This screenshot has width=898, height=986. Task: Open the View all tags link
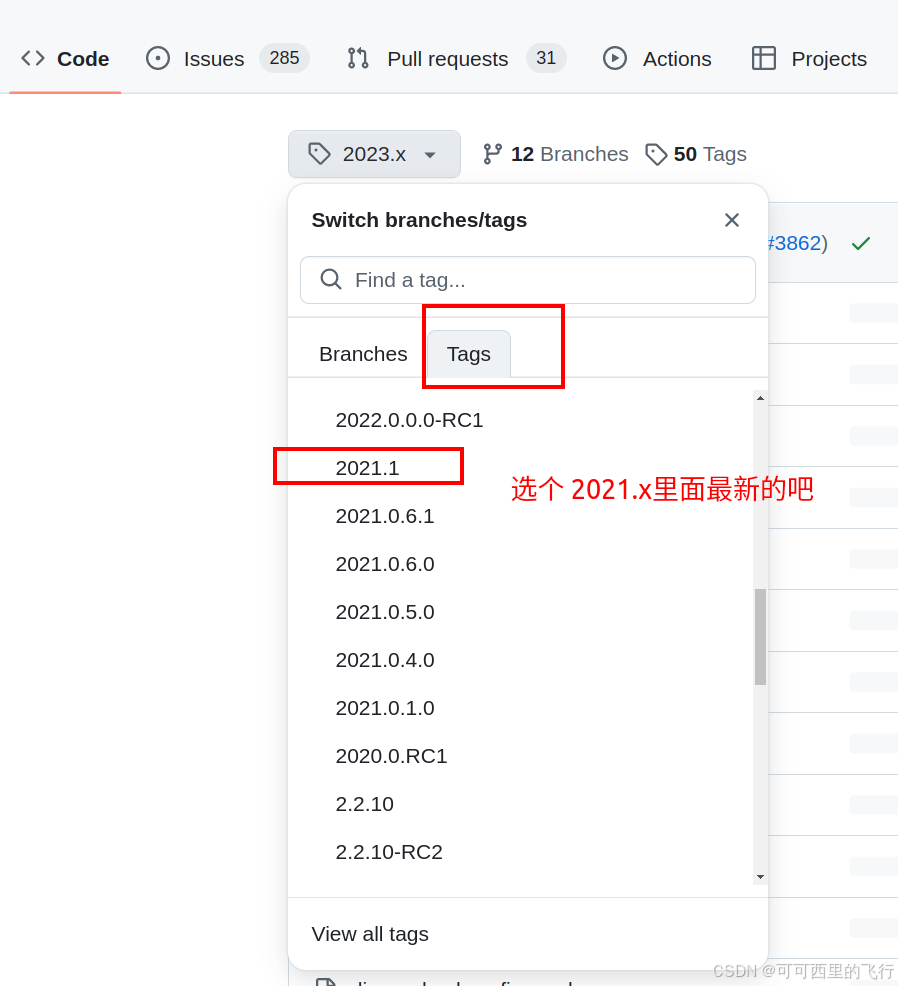[370, 934]
